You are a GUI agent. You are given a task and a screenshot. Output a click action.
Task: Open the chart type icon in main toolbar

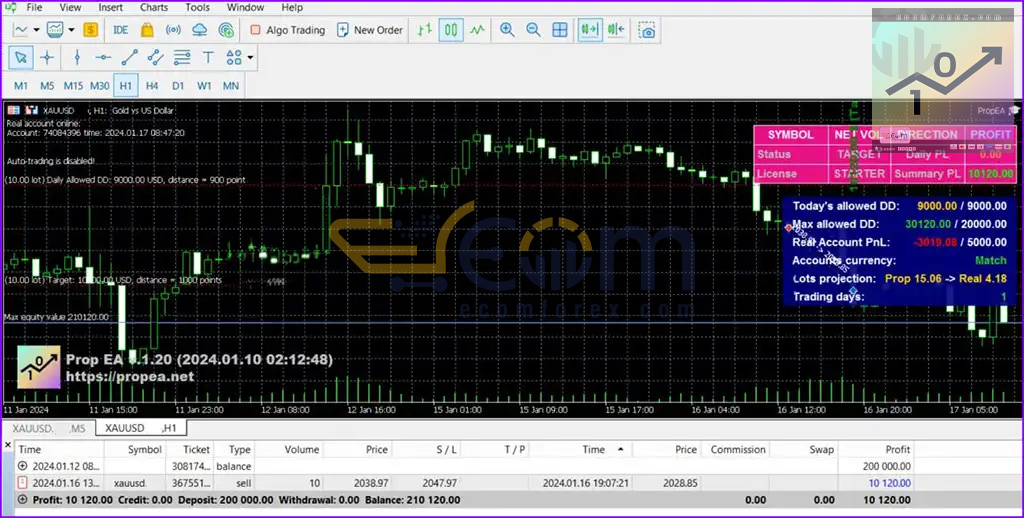point(21,30)
